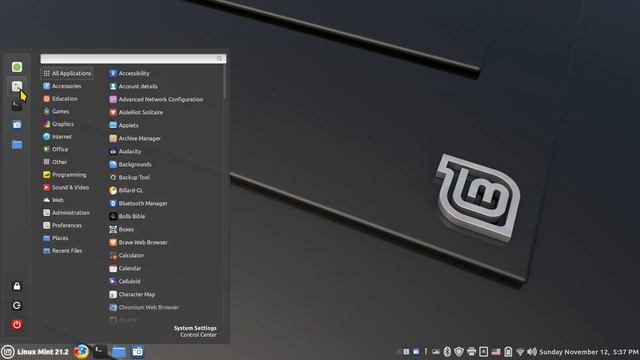Launch Celluloid media player
640x360 pixels.
(125, 281)
